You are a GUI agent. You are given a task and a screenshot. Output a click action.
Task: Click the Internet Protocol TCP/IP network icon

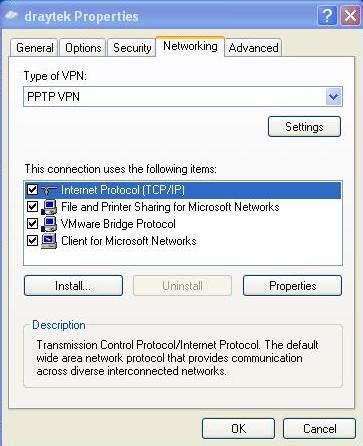[x=49, y=190]
